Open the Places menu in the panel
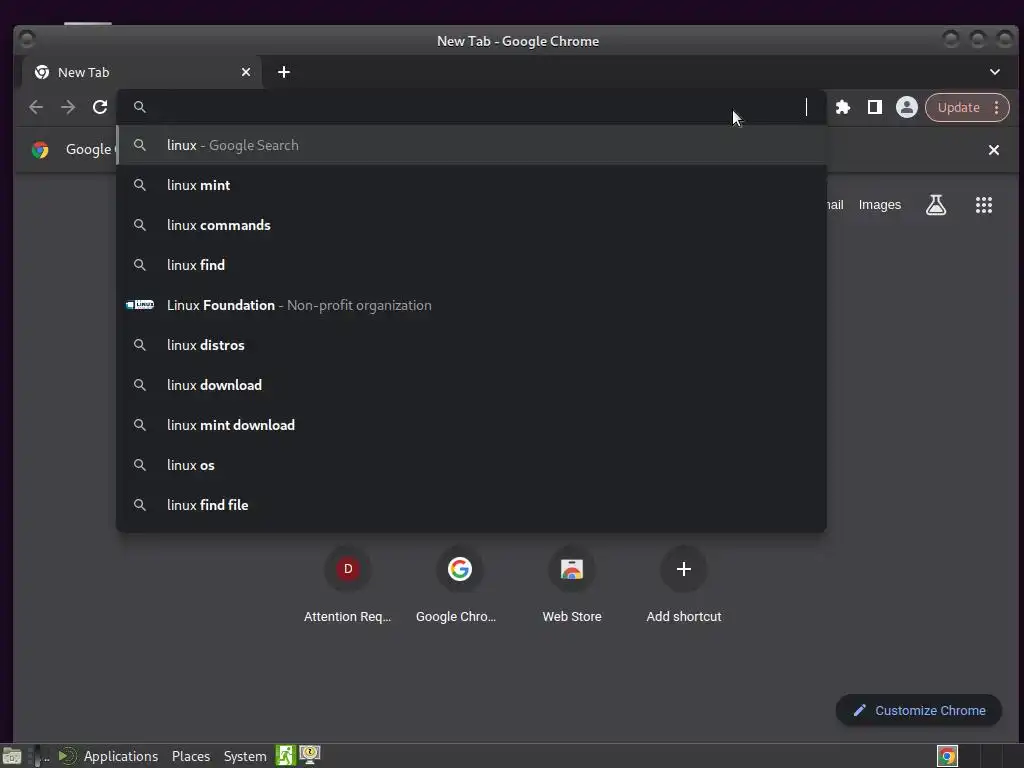Image resolution: width=1024 pixels, height=768 pixels. (191, 756)
